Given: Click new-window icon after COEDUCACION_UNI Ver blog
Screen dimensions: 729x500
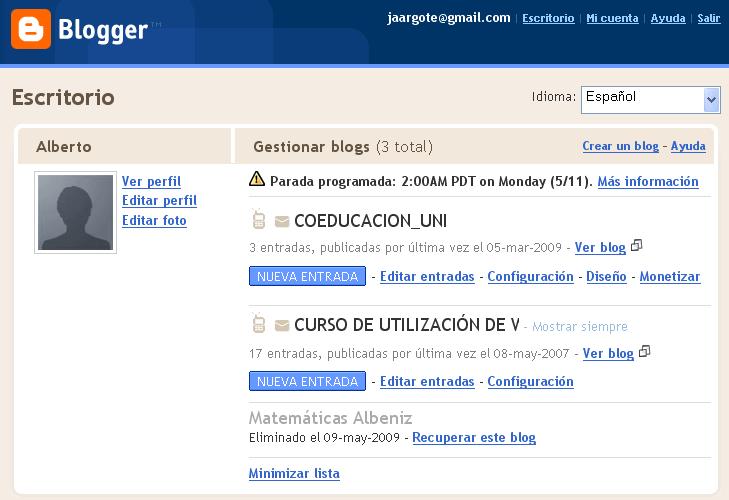Looking at the screenshot, I should (636, 245).
